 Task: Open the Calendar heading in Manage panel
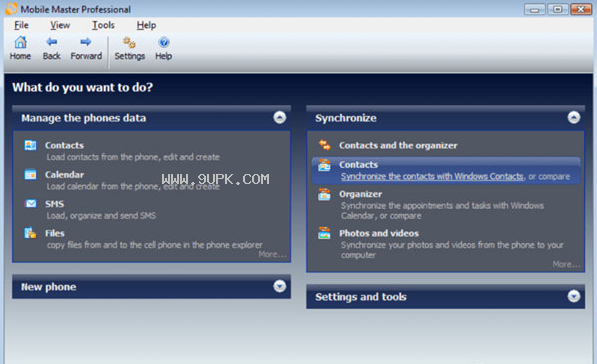coord(64,175)
